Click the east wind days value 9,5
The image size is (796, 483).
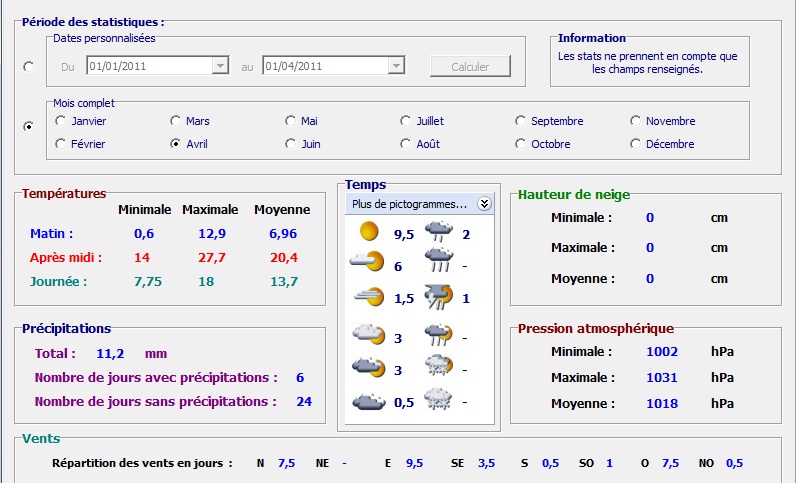point(414,463)
